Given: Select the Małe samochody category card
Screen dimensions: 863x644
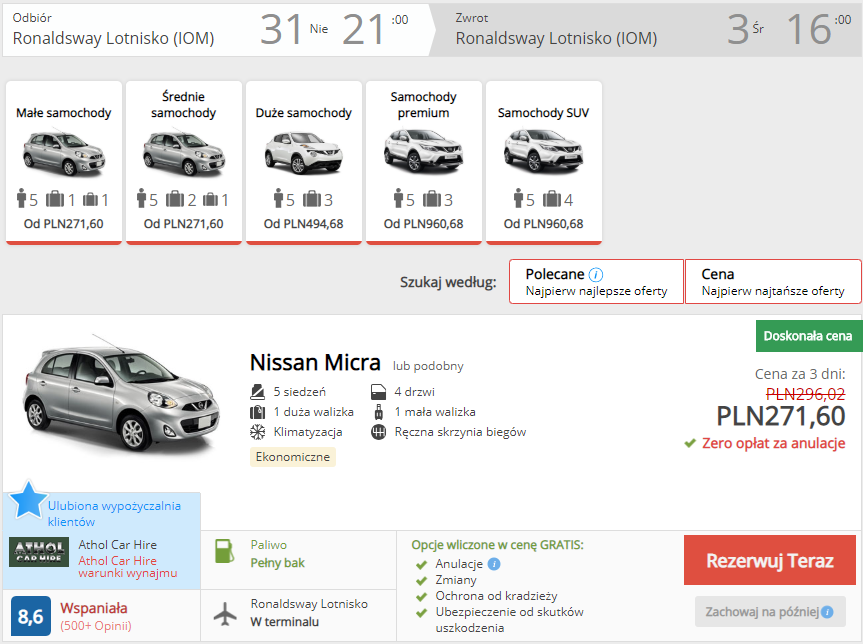Looking at the screenshot, I should [x=64, y=162].
